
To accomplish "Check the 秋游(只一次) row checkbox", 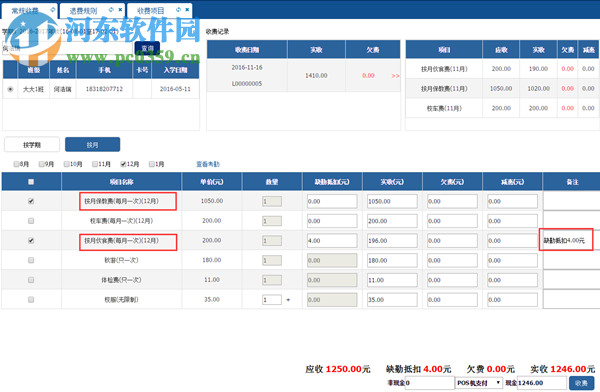I will coord(31,260).
